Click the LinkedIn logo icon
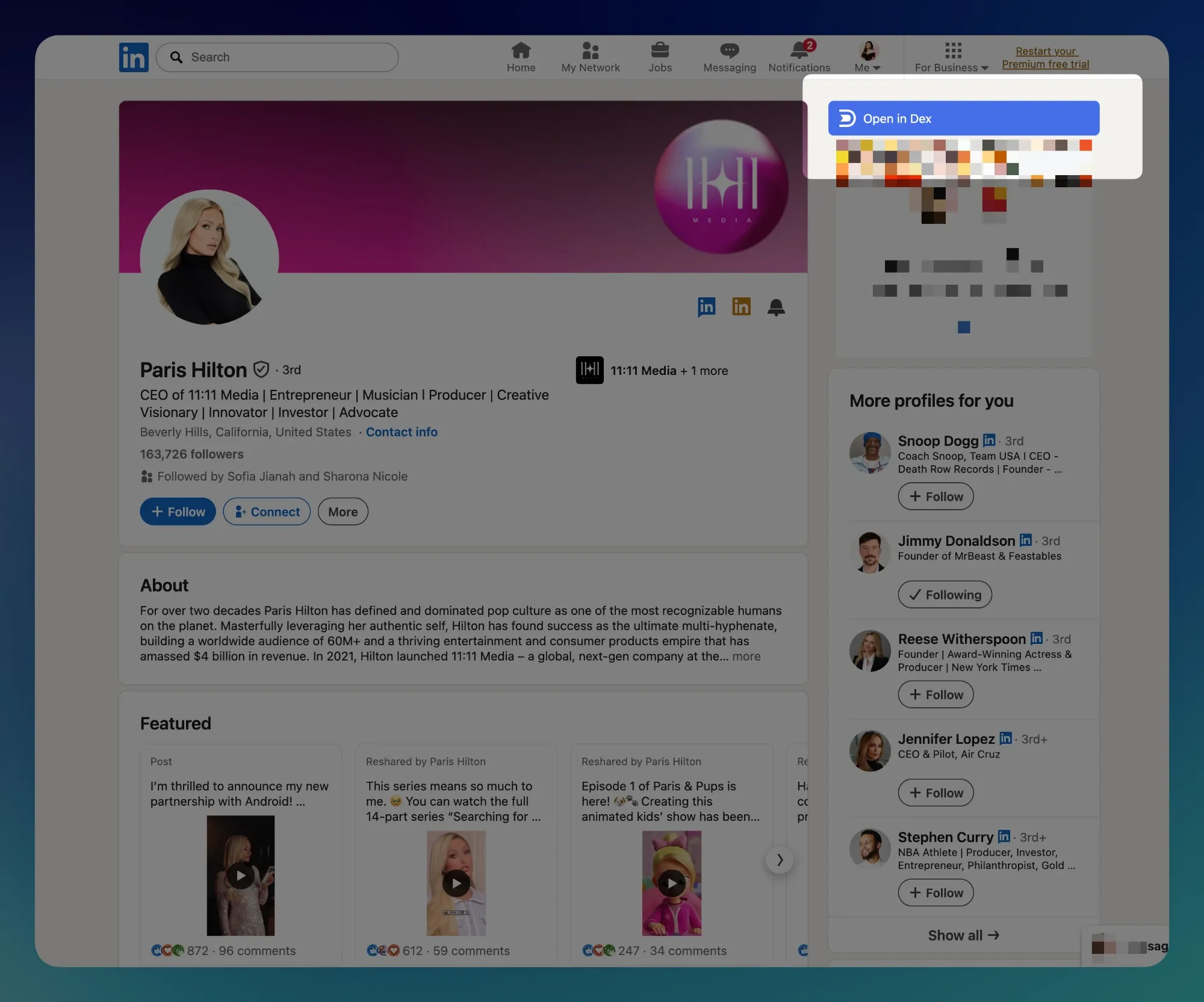Viewport: 1204px width, 1002px height. pos(134,58)
